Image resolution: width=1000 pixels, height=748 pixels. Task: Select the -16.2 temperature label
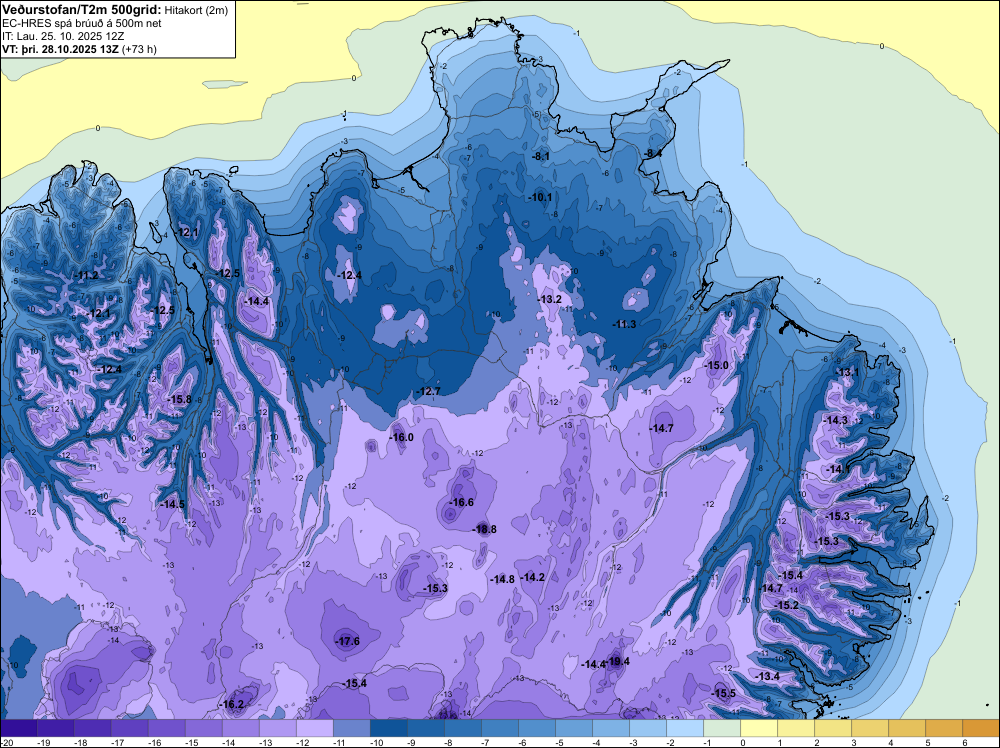click(x=231, y=705)
